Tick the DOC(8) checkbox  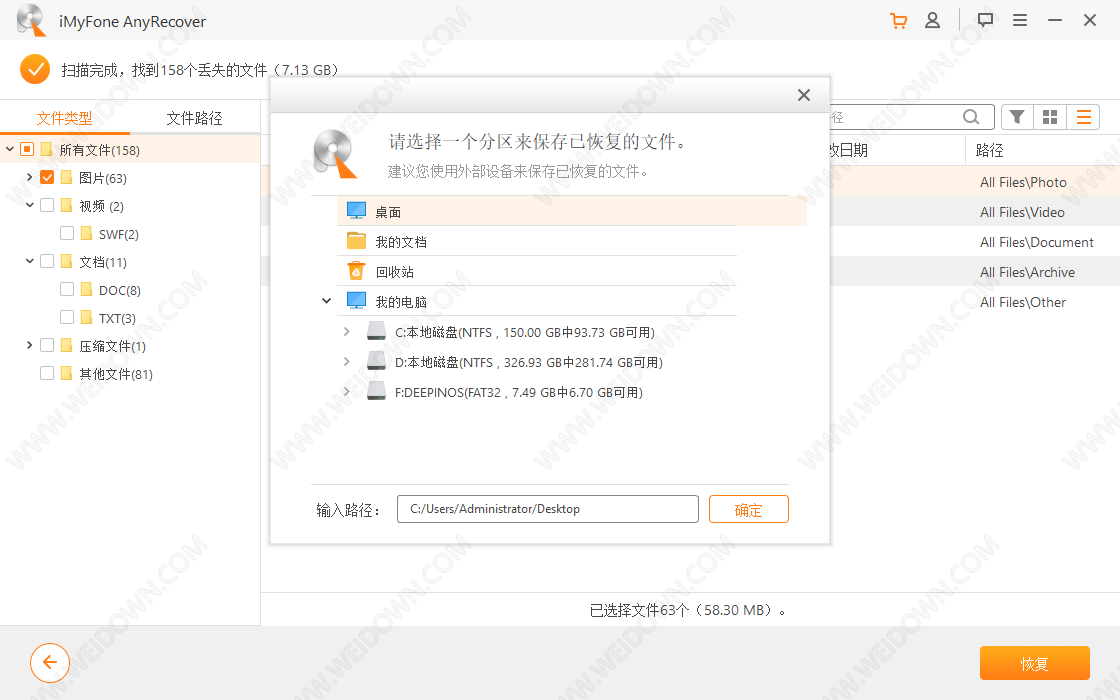coord(67,290)
